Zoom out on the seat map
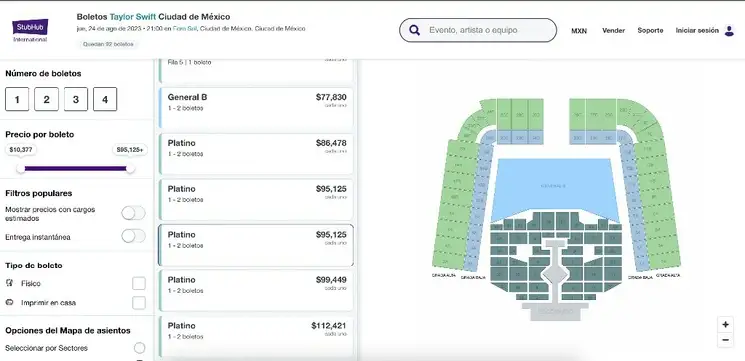 [x=725, y=340]
